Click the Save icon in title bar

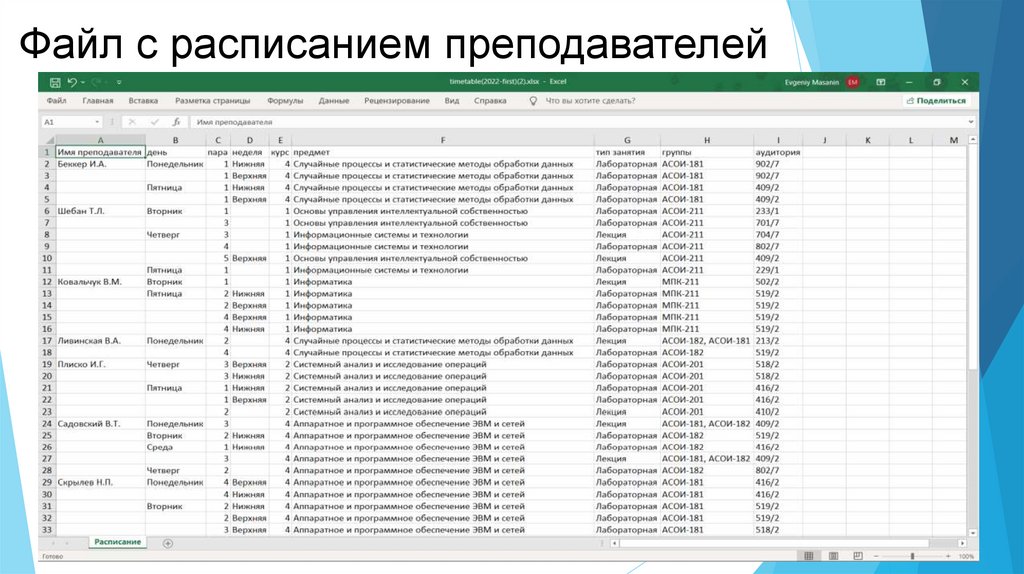tap(55, 82)
